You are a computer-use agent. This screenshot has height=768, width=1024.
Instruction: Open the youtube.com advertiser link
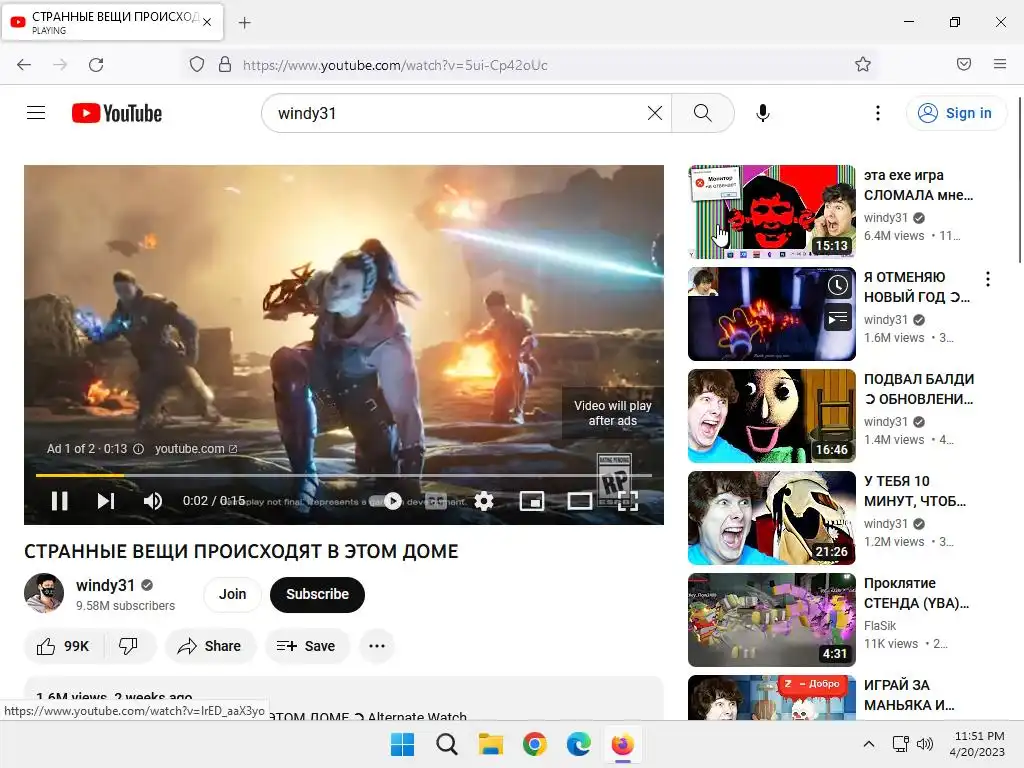[x=195, y=449]
